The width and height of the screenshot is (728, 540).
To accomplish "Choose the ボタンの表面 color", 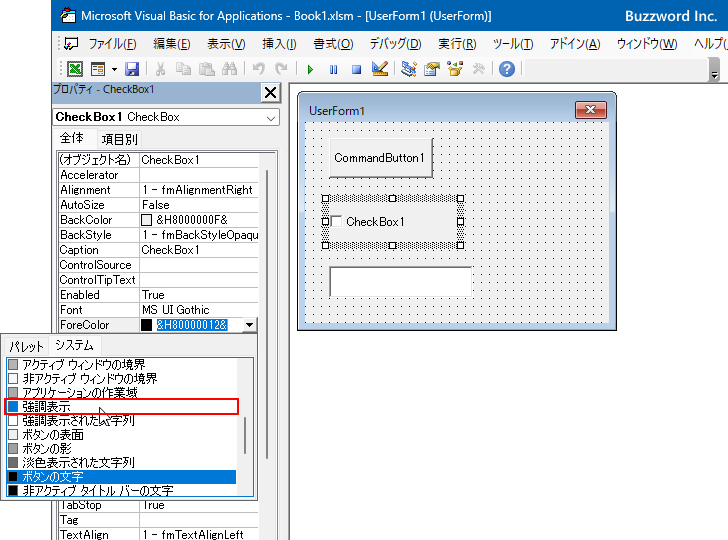I will (x=122, y=435).
